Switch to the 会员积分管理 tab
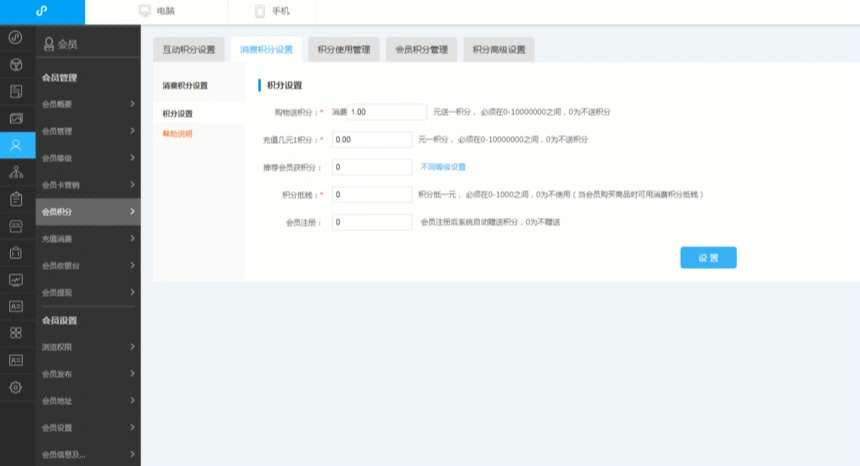The image size is (860, 466). point(422,49)
